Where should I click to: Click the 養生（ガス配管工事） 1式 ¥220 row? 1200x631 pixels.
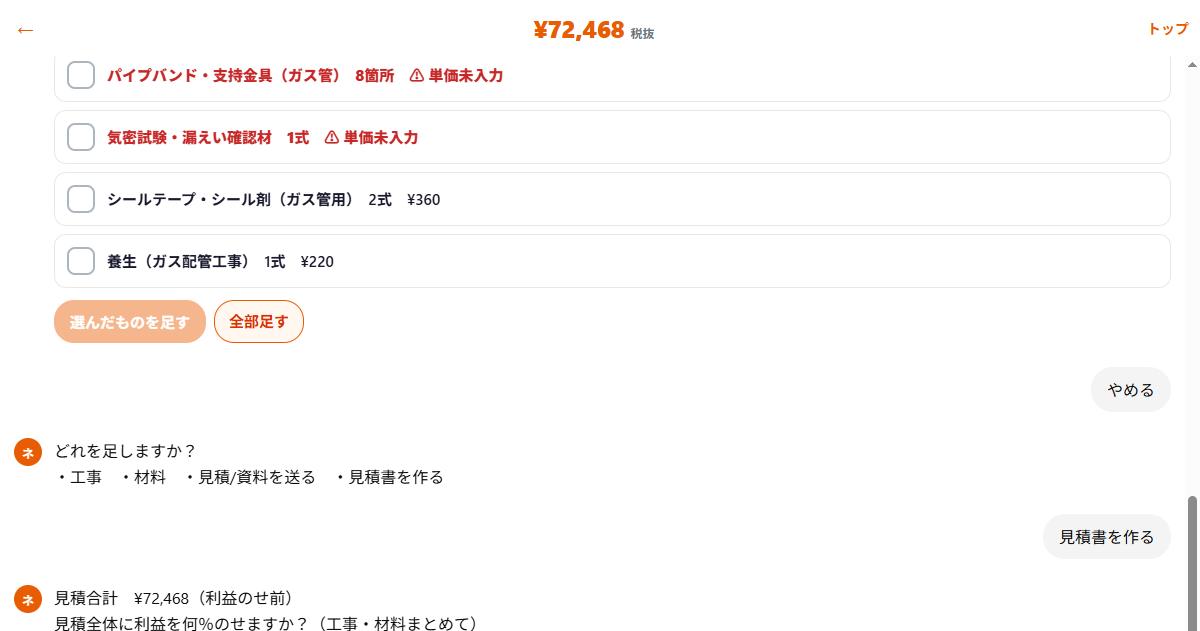(612, 261)
